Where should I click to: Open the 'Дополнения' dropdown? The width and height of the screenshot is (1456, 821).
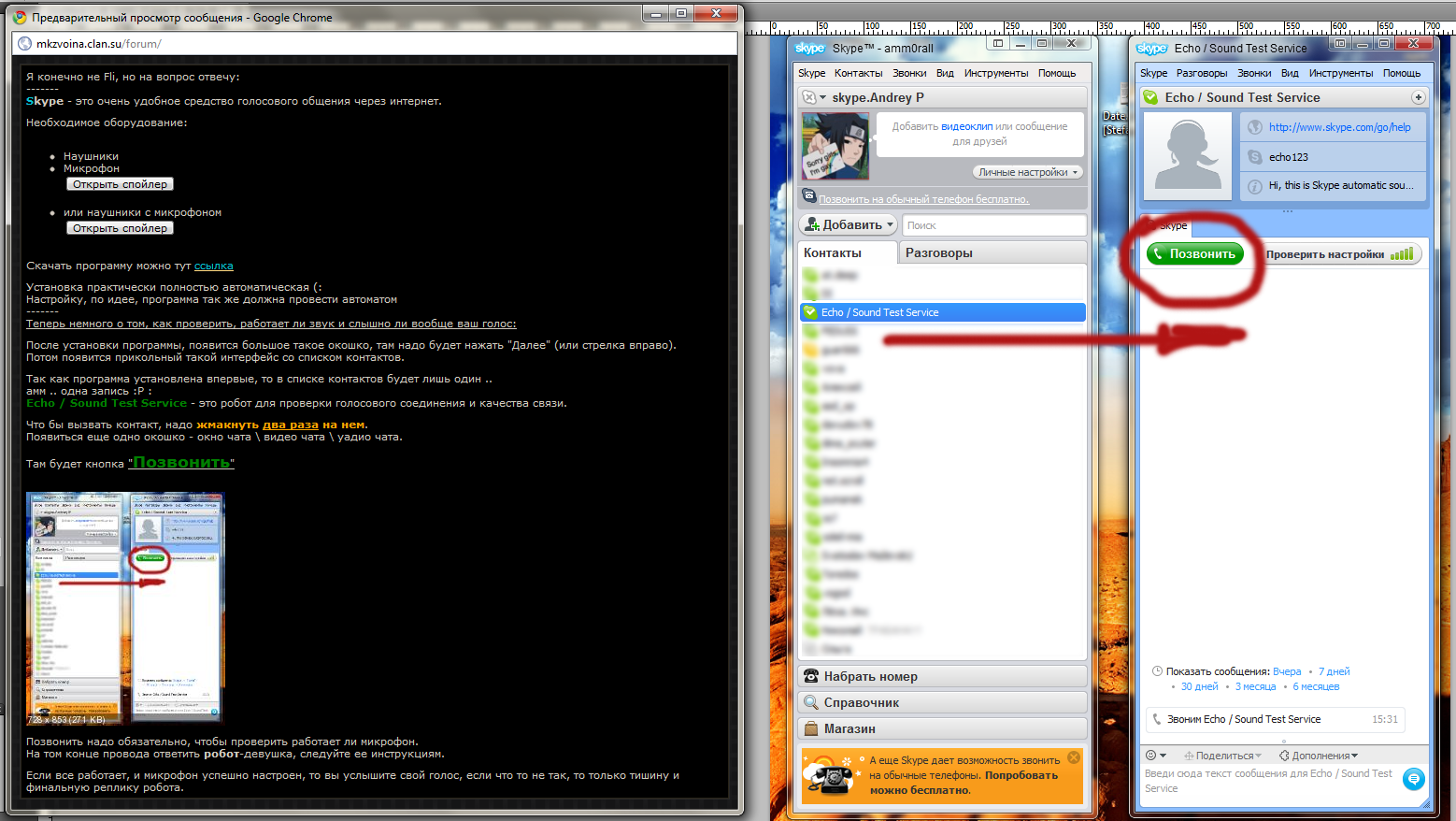1319,756
